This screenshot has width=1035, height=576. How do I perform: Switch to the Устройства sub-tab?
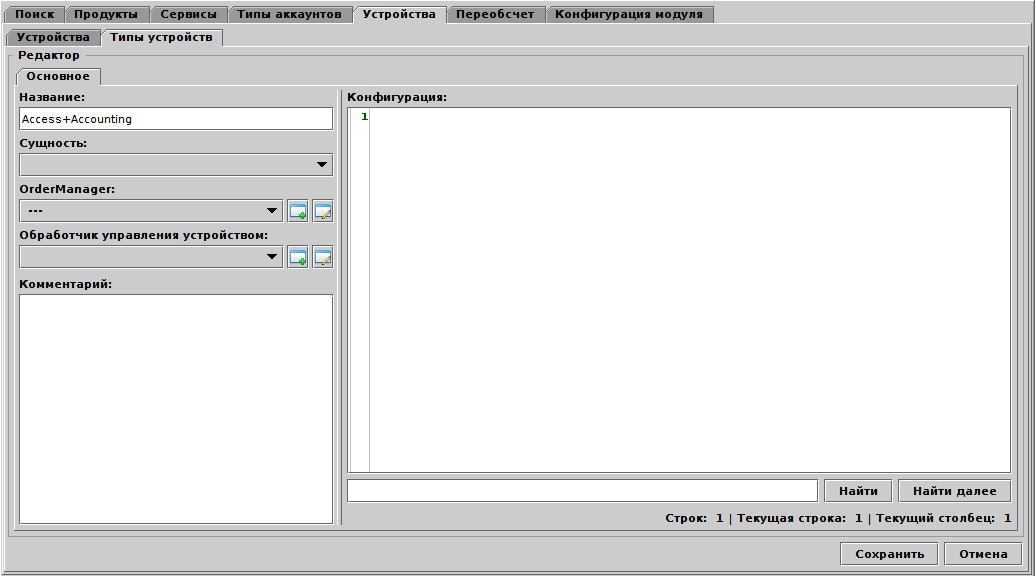coord(53,37)
